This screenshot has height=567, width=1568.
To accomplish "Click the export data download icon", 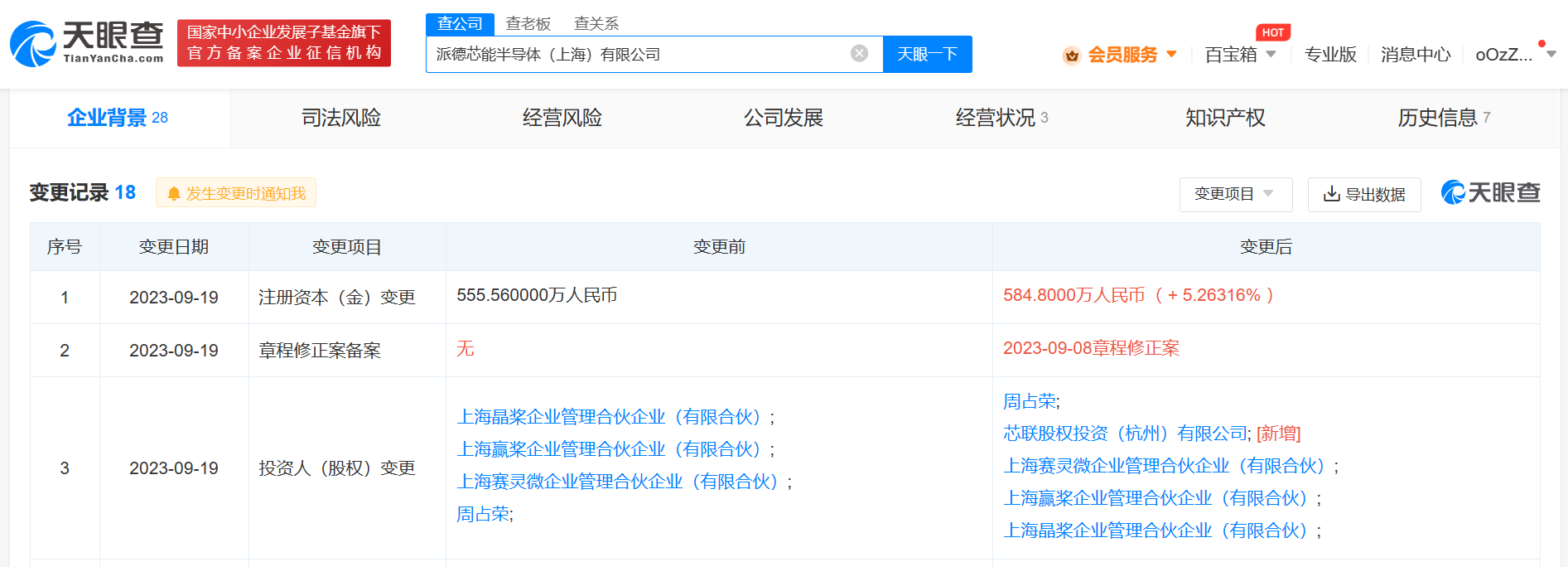I will (1332, 194).
